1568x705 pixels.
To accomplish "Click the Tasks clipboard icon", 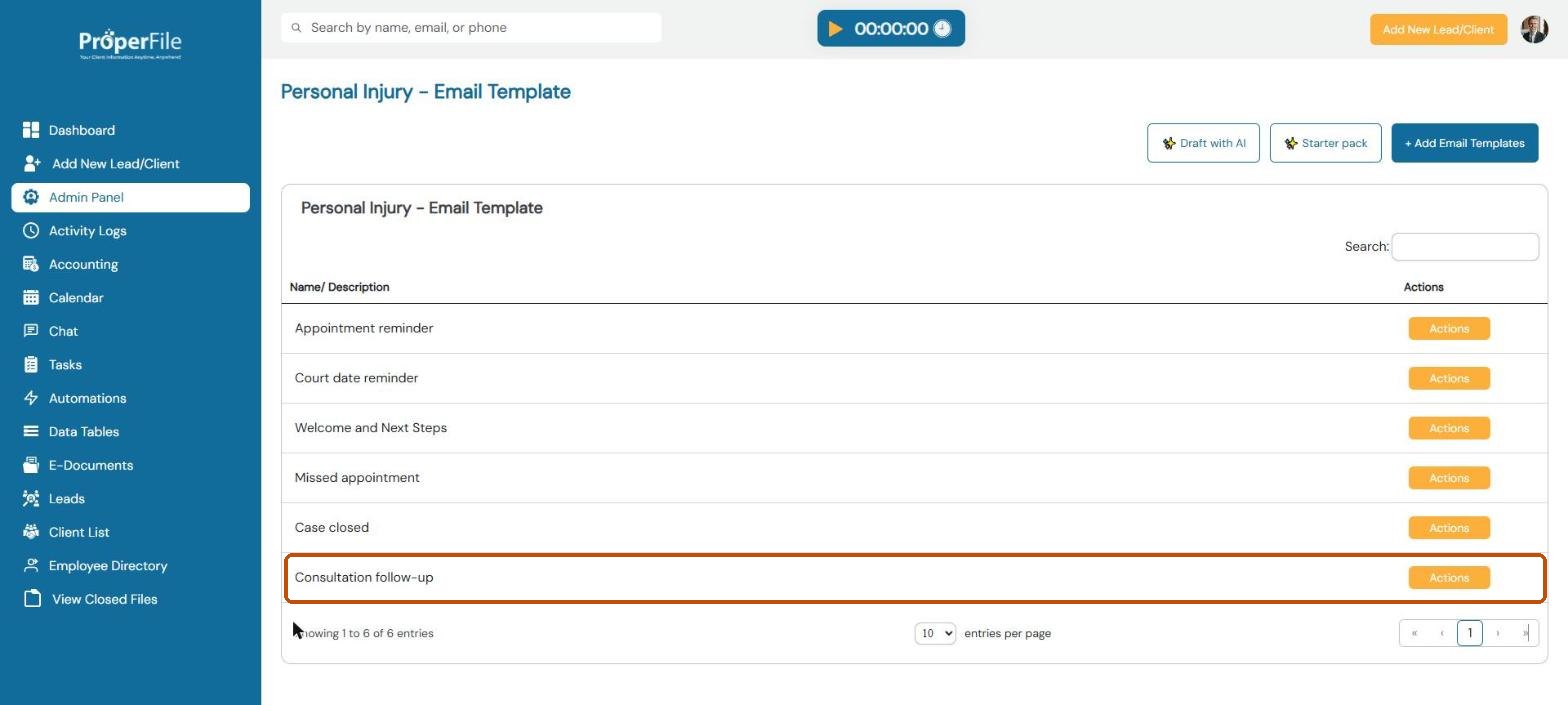I will pos(31,364).
